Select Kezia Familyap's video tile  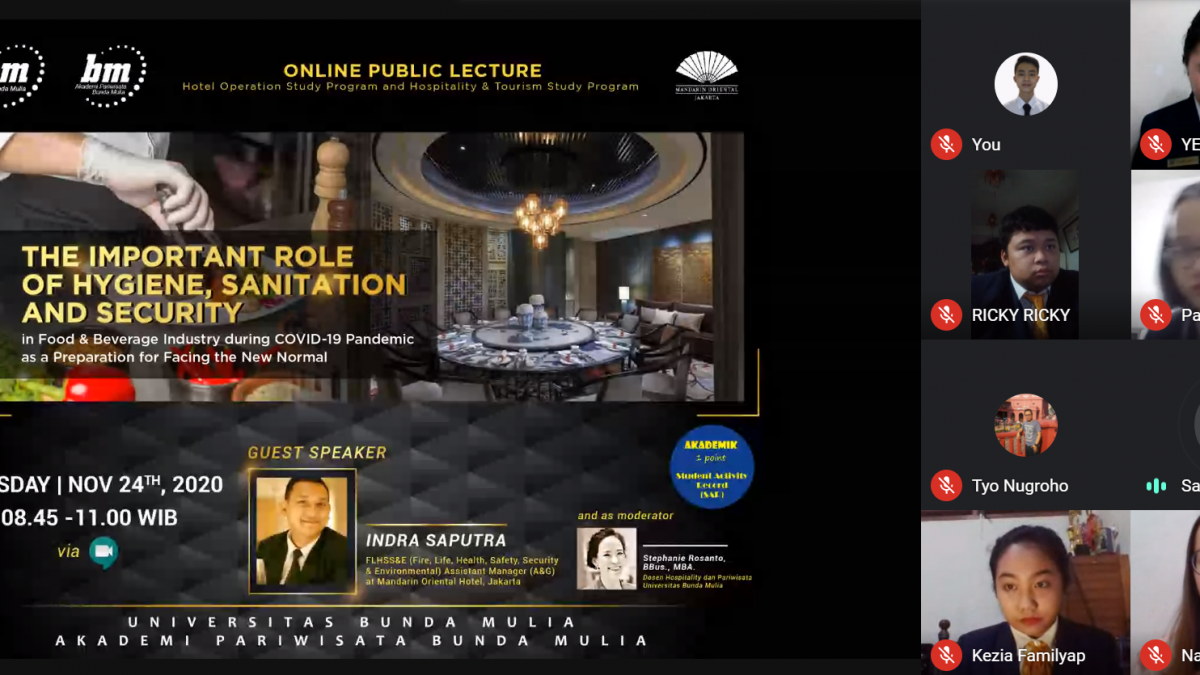click(x=1025, y=593)
